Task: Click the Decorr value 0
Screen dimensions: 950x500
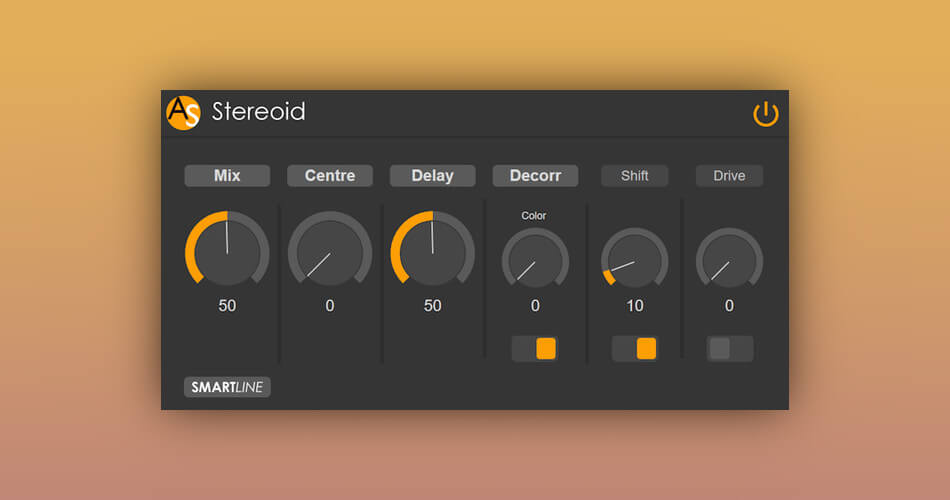Action: pyautogui.click(x=535, y=305)
